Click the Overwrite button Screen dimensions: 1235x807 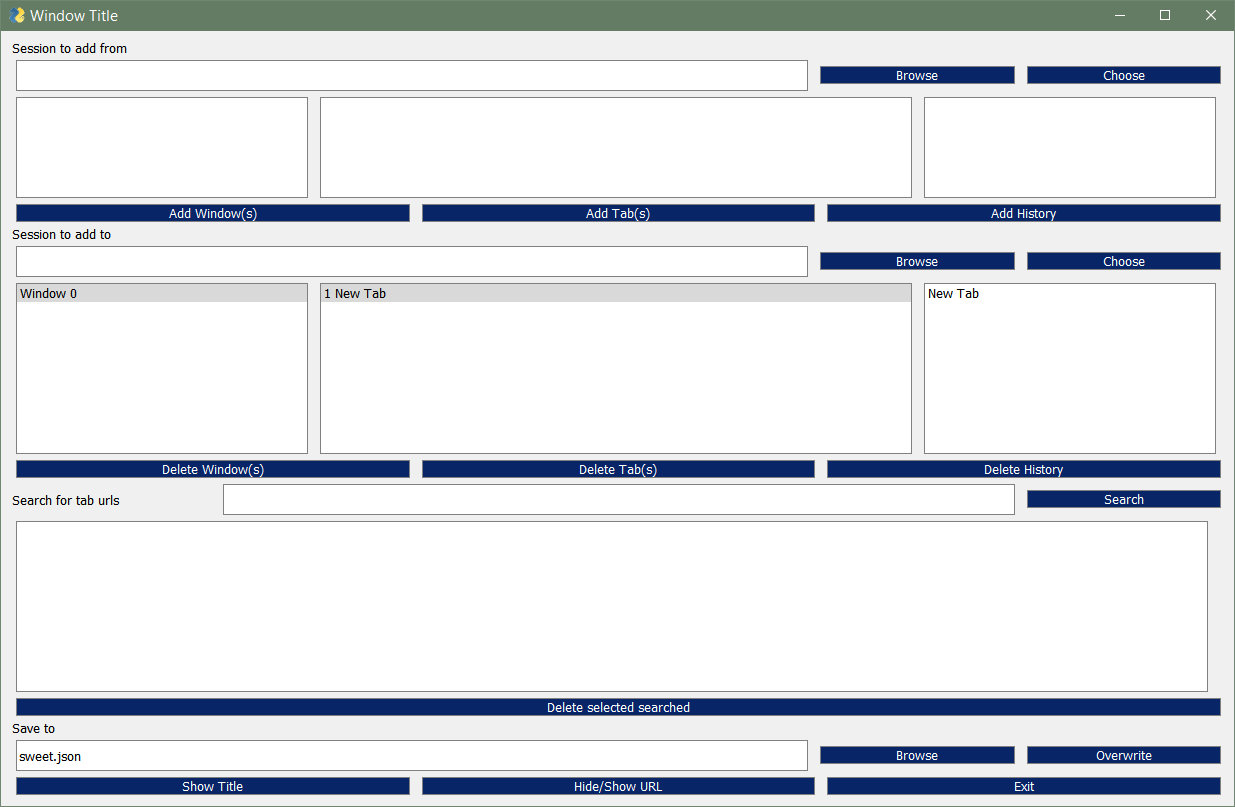click(x=1123, y=754)
